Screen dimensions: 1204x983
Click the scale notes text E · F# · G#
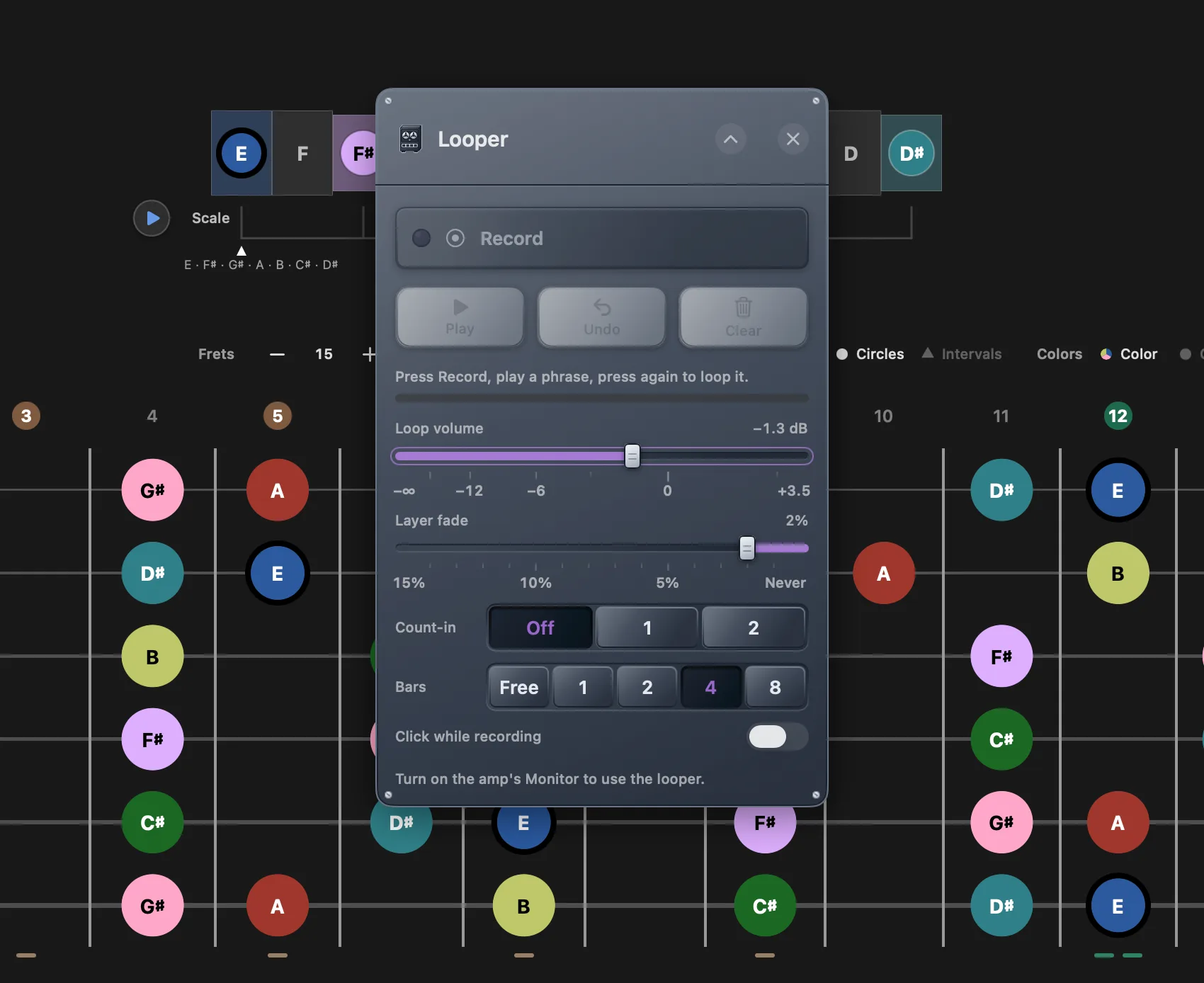[261, 265]
